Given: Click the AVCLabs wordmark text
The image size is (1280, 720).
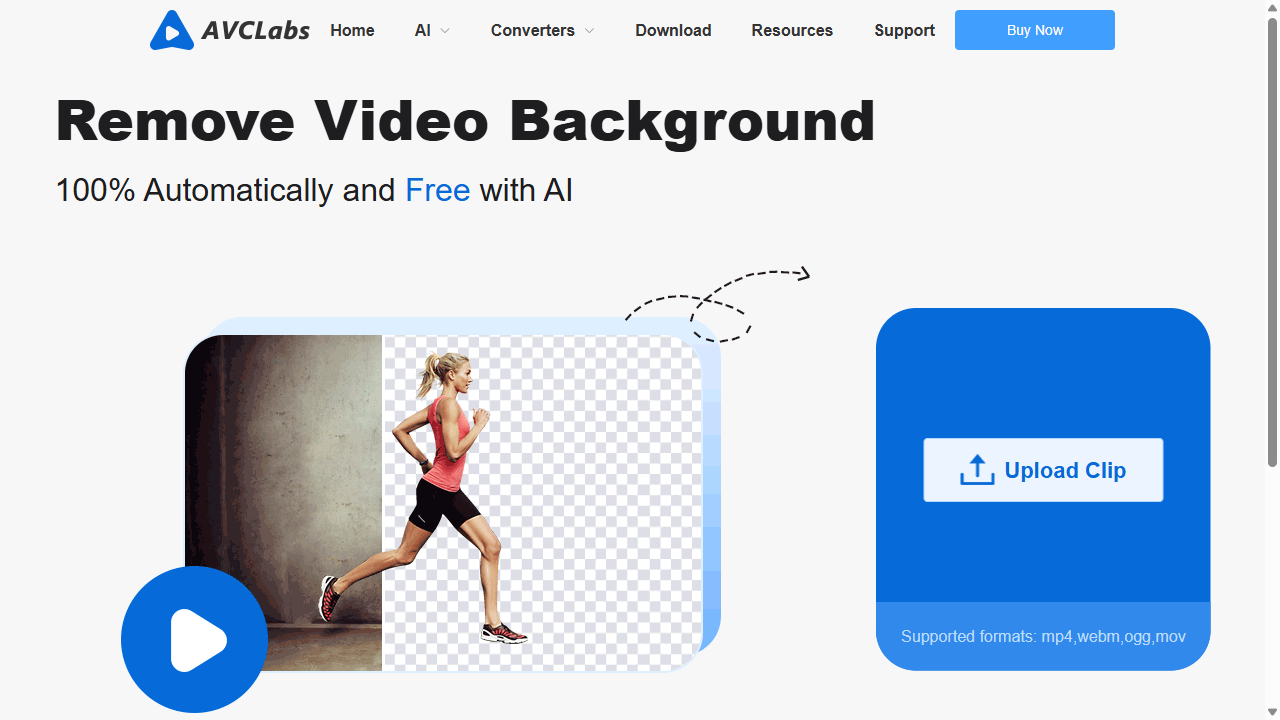Looking at the screenshot, I should (x=255, y=31).
